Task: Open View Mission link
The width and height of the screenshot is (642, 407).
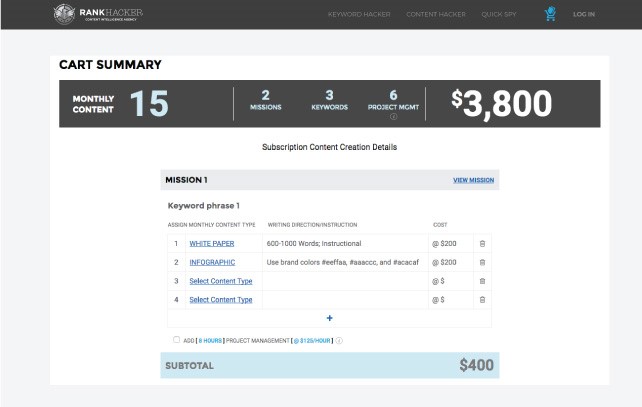Action: (473, 180)
